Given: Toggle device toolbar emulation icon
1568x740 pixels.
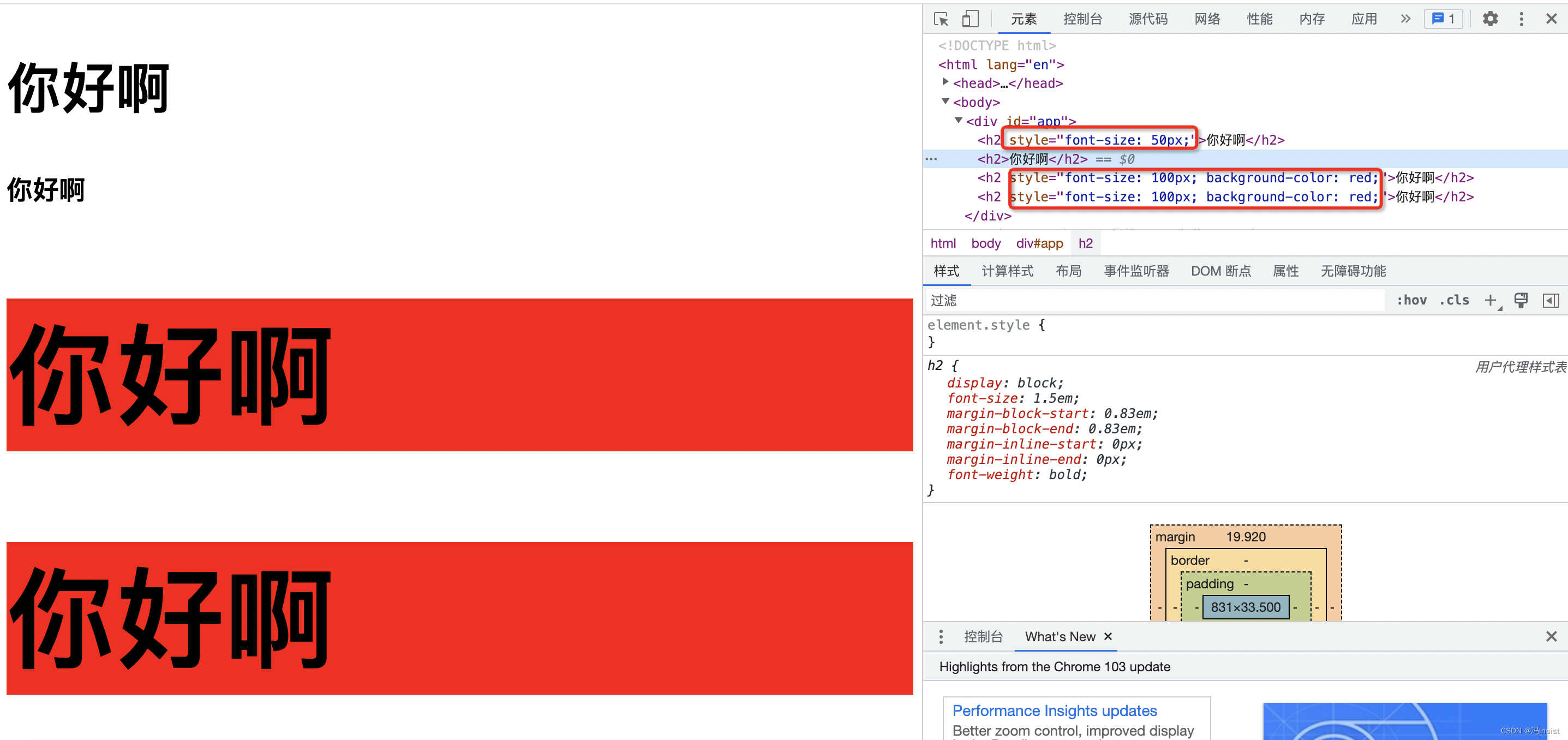Looking at the screenshot, I should point(969,19).
